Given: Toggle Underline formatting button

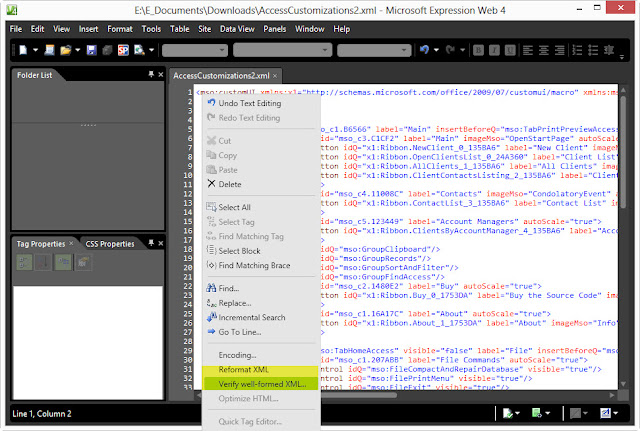Looking at the screenshot, I should pos(510,50).
